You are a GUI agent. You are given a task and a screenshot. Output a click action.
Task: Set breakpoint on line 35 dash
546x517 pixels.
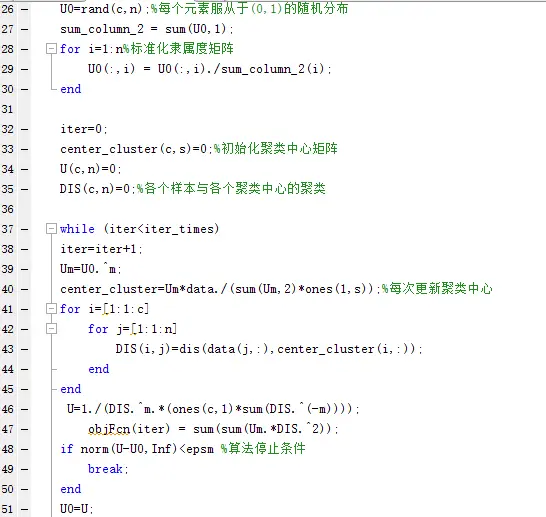[x=24, y=189]
